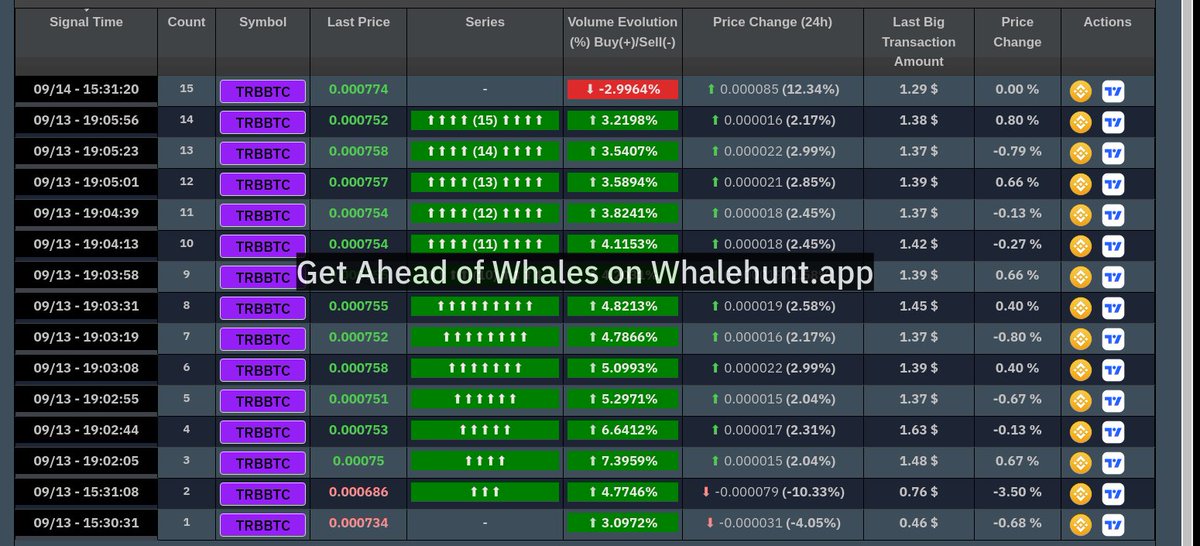Open TradingView icon in the 09/13 - 15:30:31 row
This screenshot has height=546, width=1200.
(x=1113, y=525)
